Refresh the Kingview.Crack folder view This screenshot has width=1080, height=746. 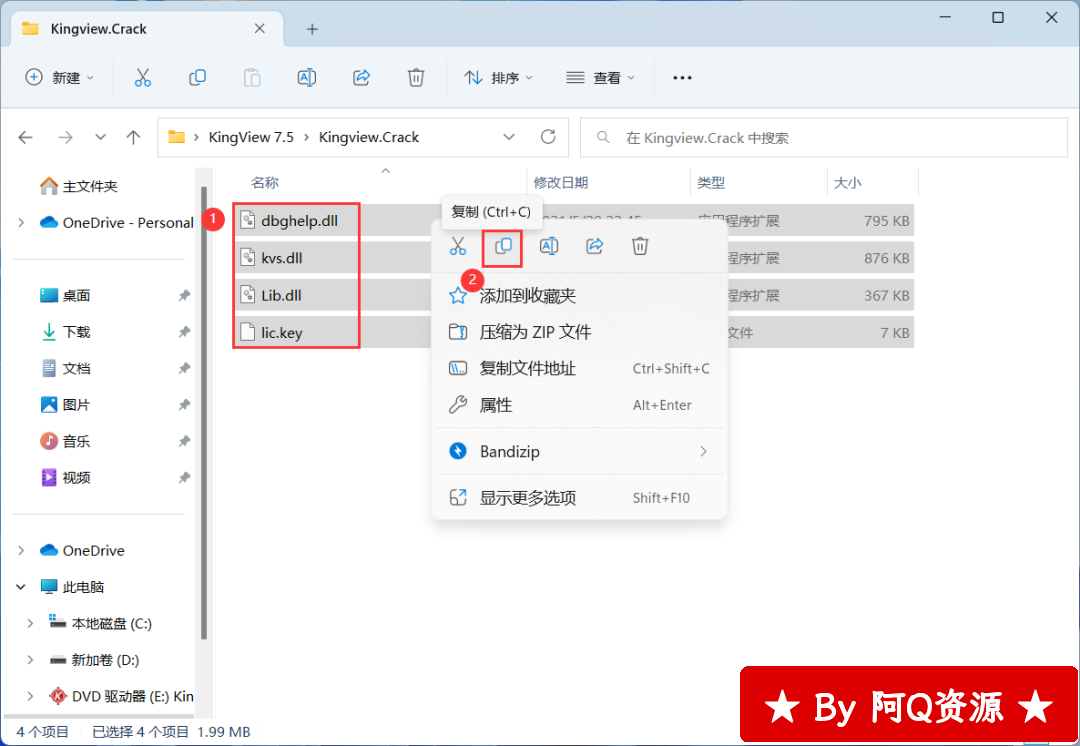click(x=548, y=136)
